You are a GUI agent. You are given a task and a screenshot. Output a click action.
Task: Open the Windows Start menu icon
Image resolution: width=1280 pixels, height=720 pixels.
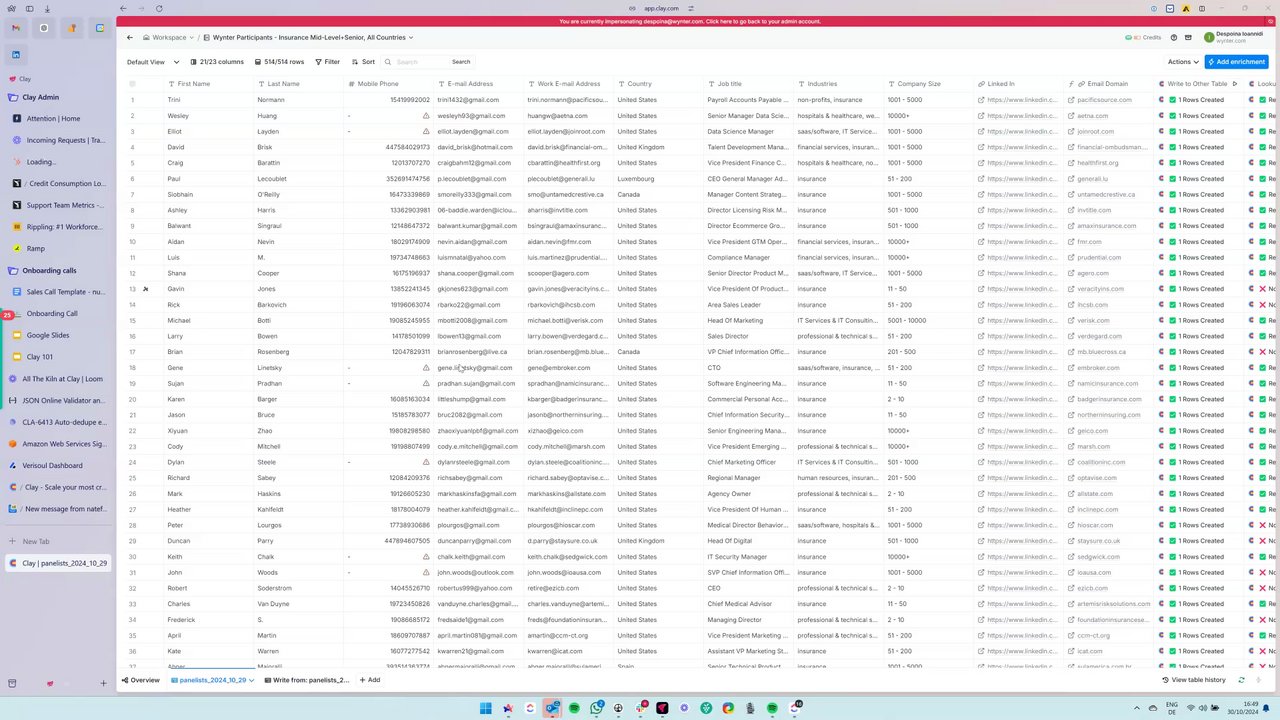click(x=486, y=708)
